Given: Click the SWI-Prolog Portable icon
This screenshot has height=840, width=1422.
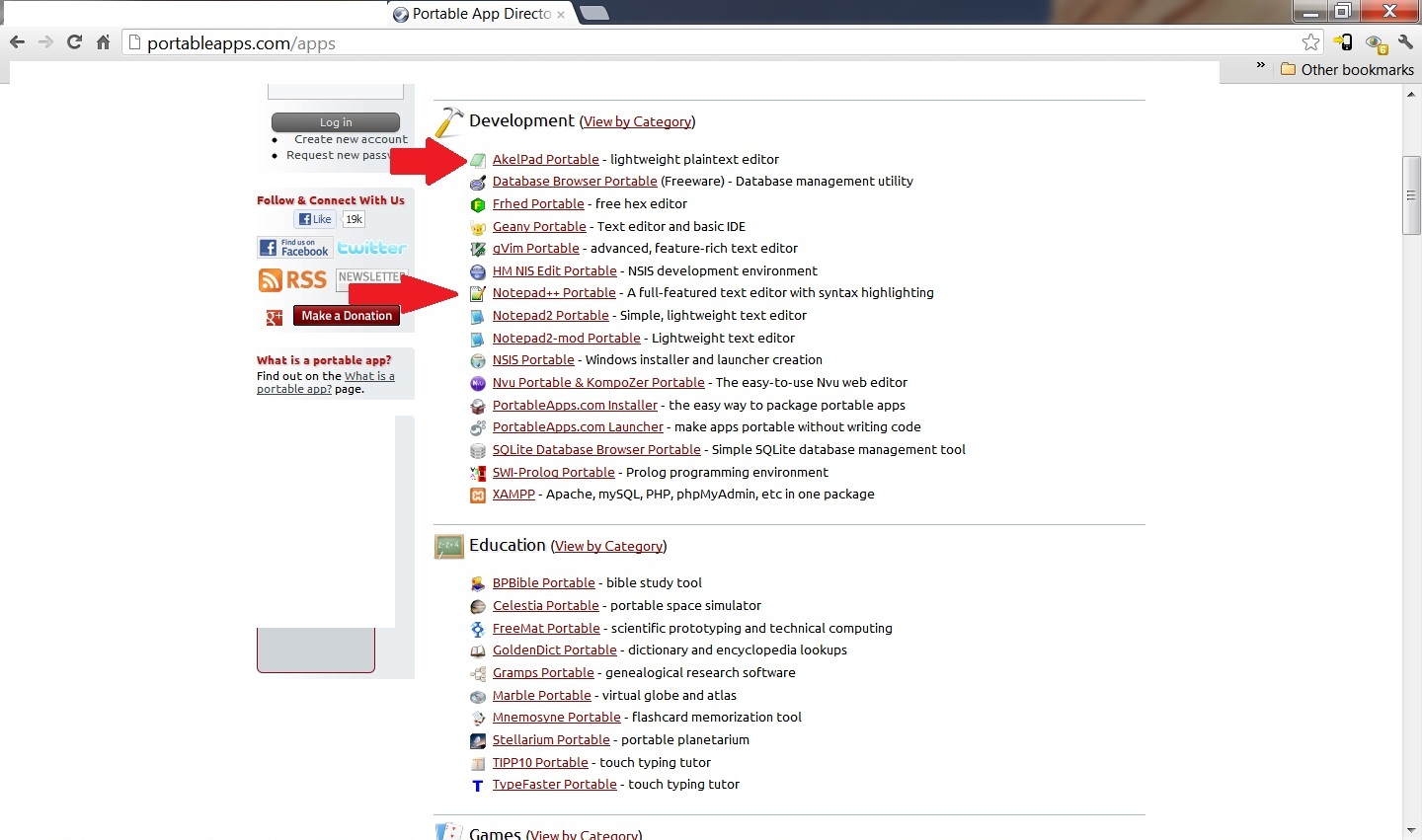Looking at the screenshot, I should point(478,474).
